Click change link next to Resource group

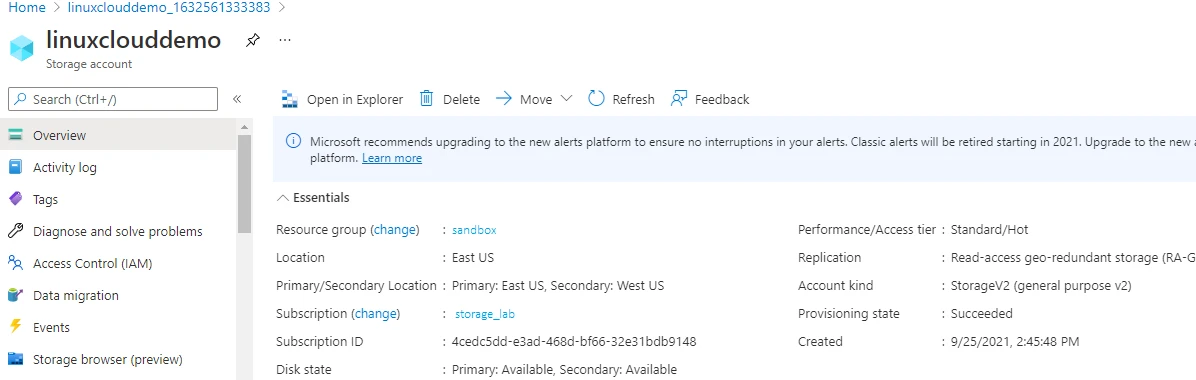[x=394, y=230]
